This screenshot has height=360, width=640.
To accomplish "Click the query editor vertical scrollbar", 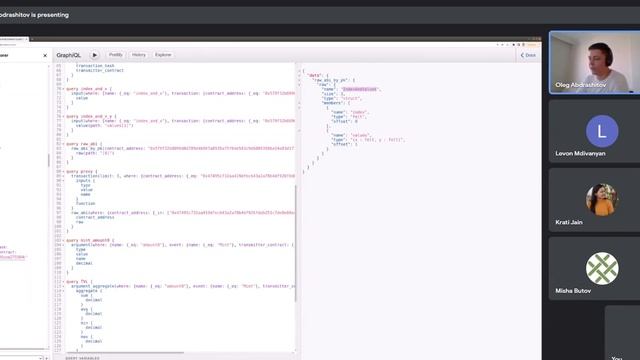I will coord(295,243).
